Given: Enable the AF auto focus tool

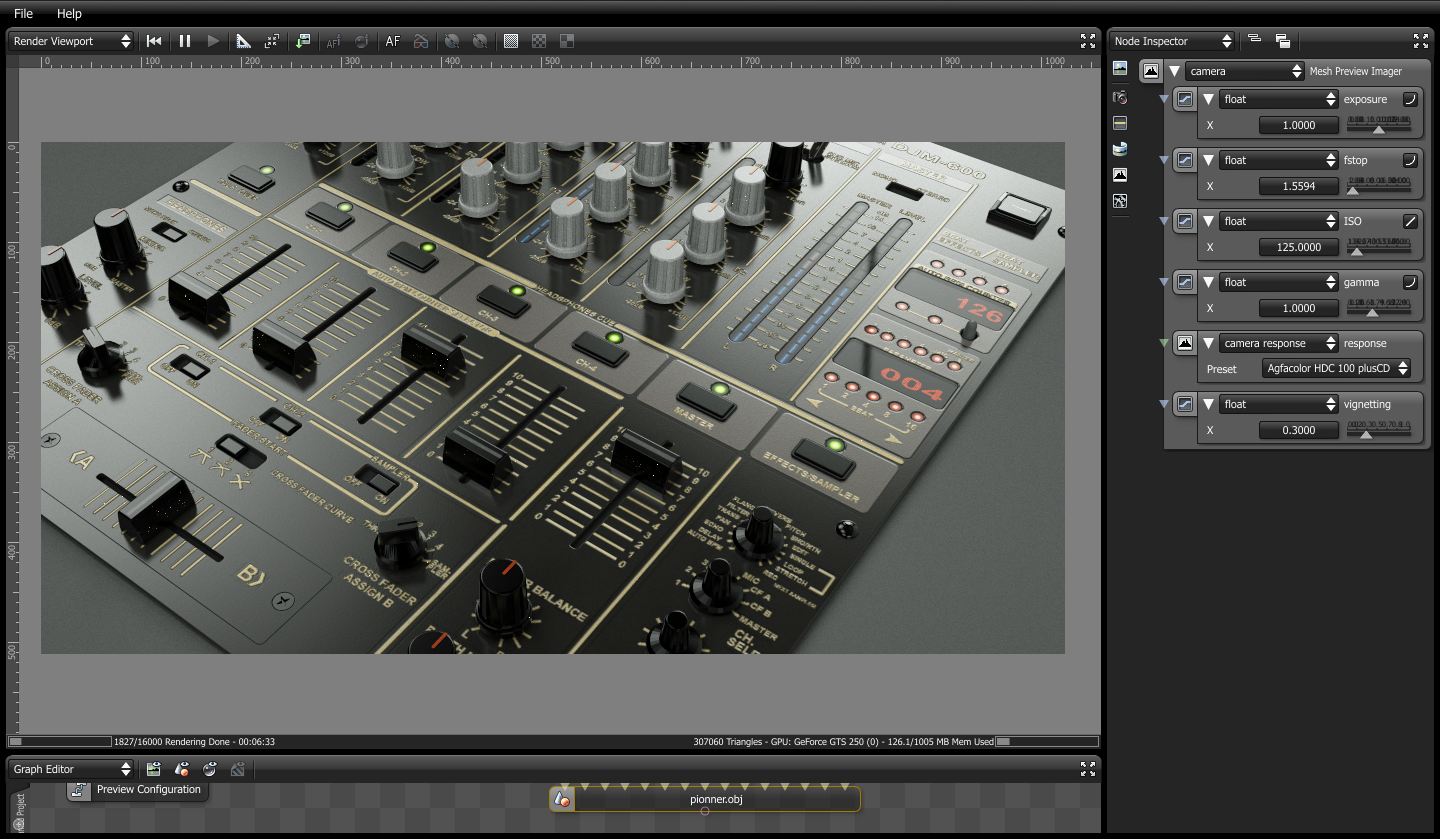Looking at the screenshot, I should pyautogui.click(x=393, y=41).
